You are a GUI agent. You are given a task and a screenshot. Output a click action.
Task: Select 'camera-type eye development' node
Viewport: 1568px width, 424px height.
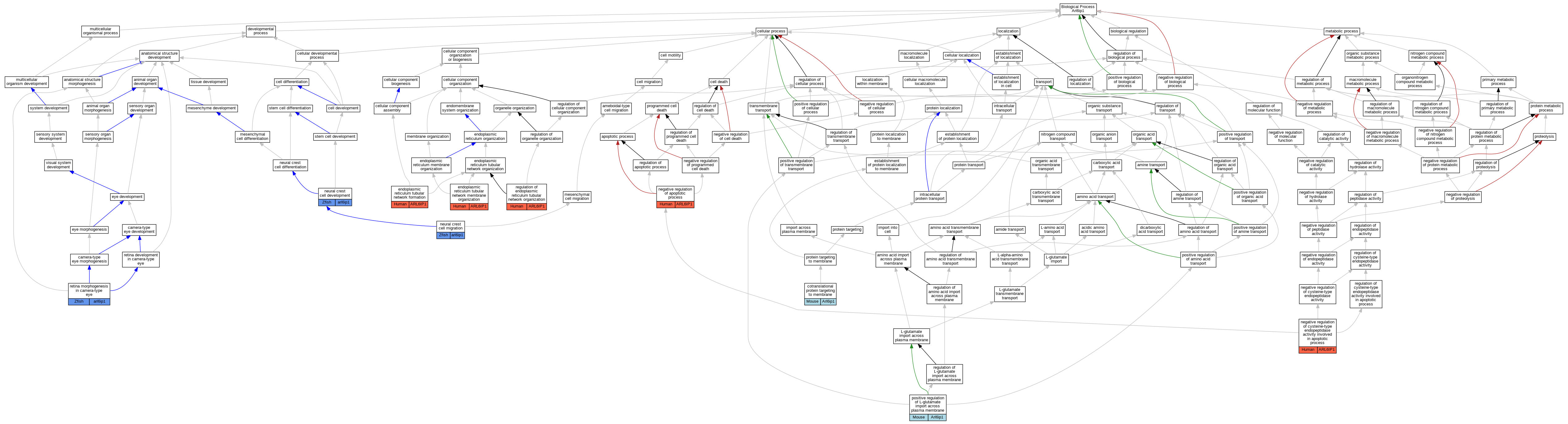click(139, 230)
